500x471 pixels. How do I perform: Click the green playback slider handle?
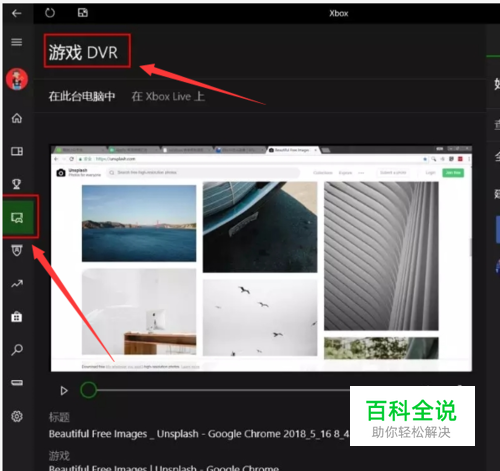pos(88,390)
